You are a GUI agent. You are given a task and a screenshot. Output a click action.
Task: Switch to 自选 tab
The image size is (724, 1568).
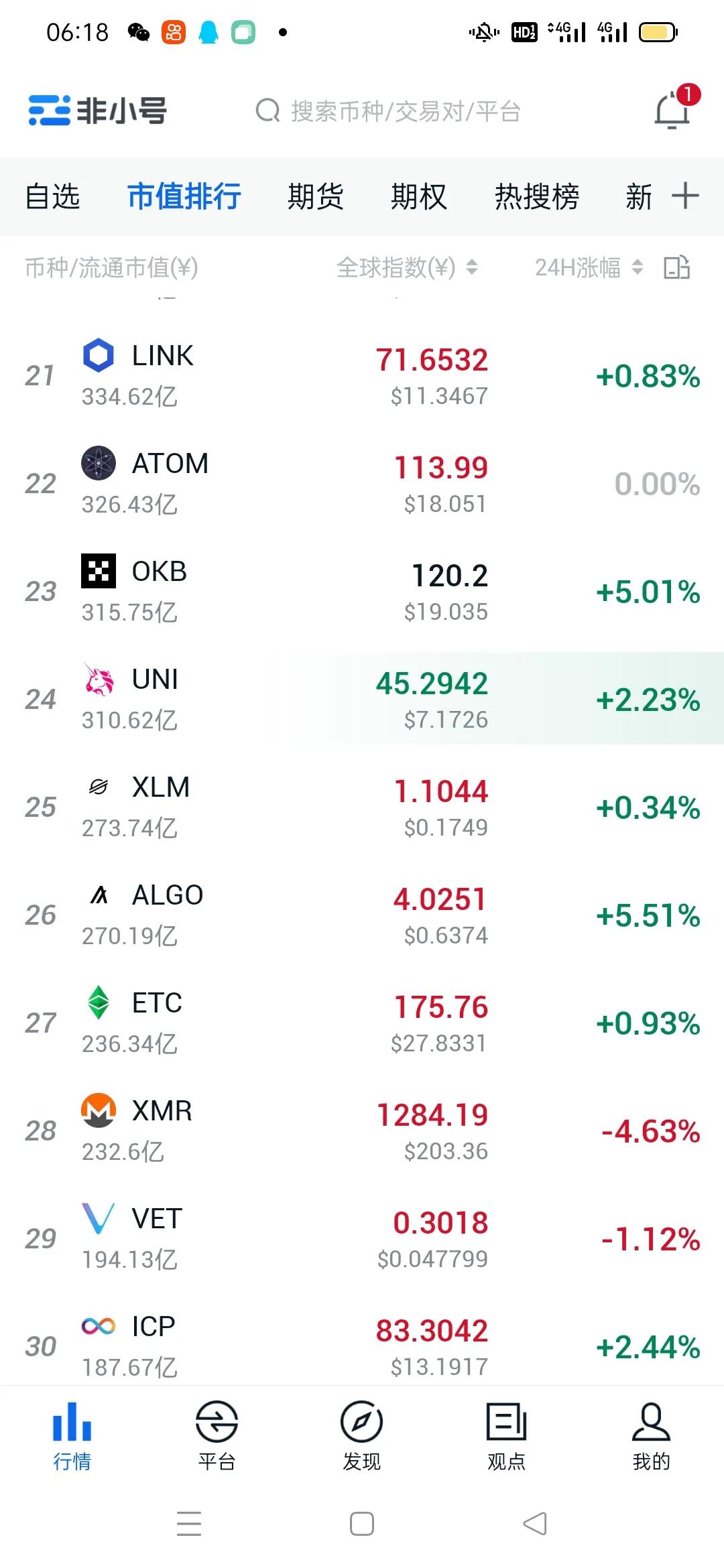pos(52,196)
